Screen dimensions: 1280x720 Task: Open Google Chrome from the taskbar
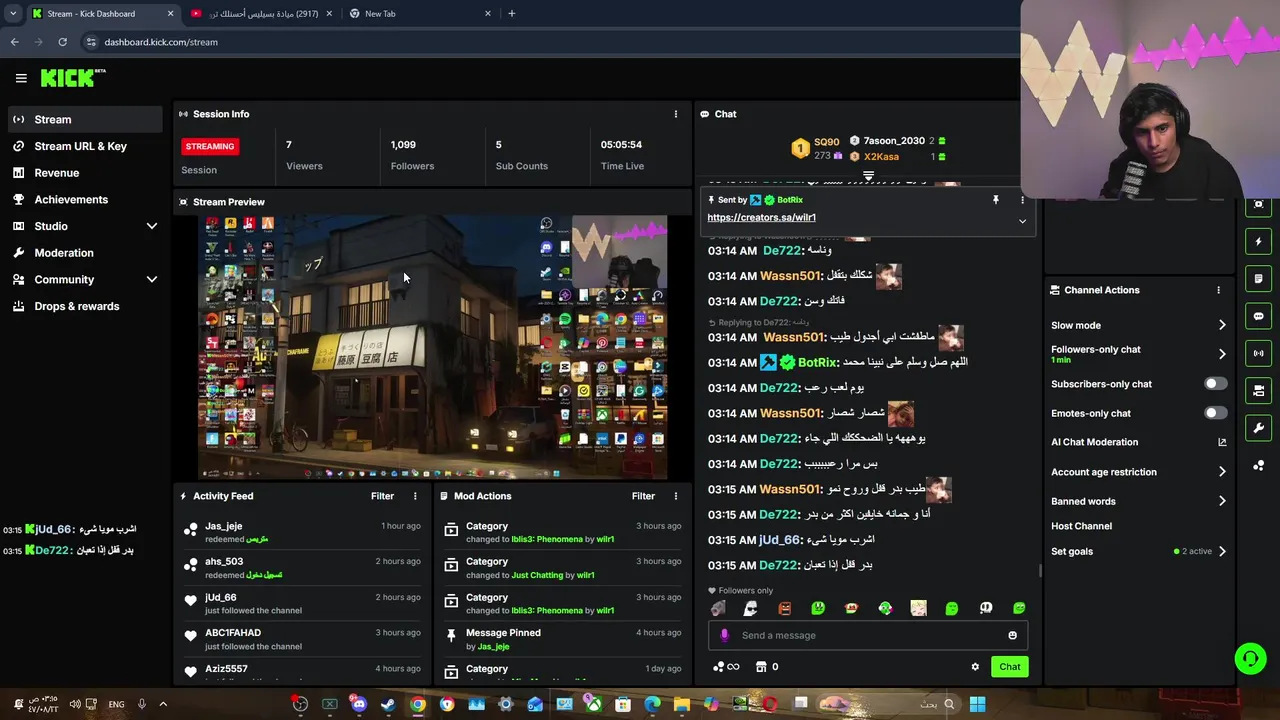click(x=417, y=704)
